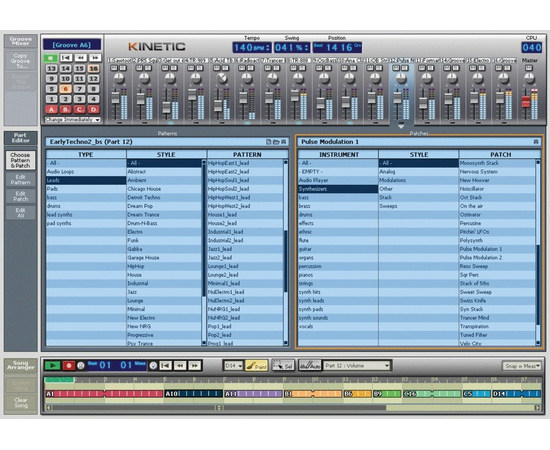Select the Swiss Knife patch
Image resolution: width=550 pixels, height=450 pixels.
click(497, 301)
